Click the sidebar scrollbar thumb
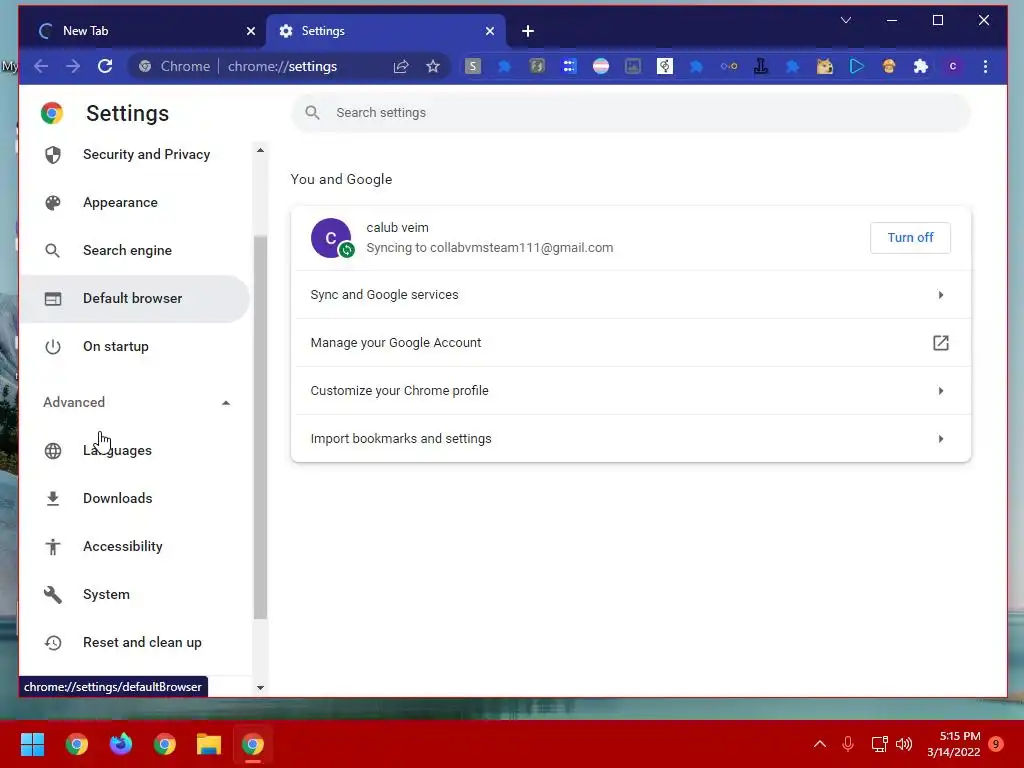1024x768 pixels. [x=260, y=426]
